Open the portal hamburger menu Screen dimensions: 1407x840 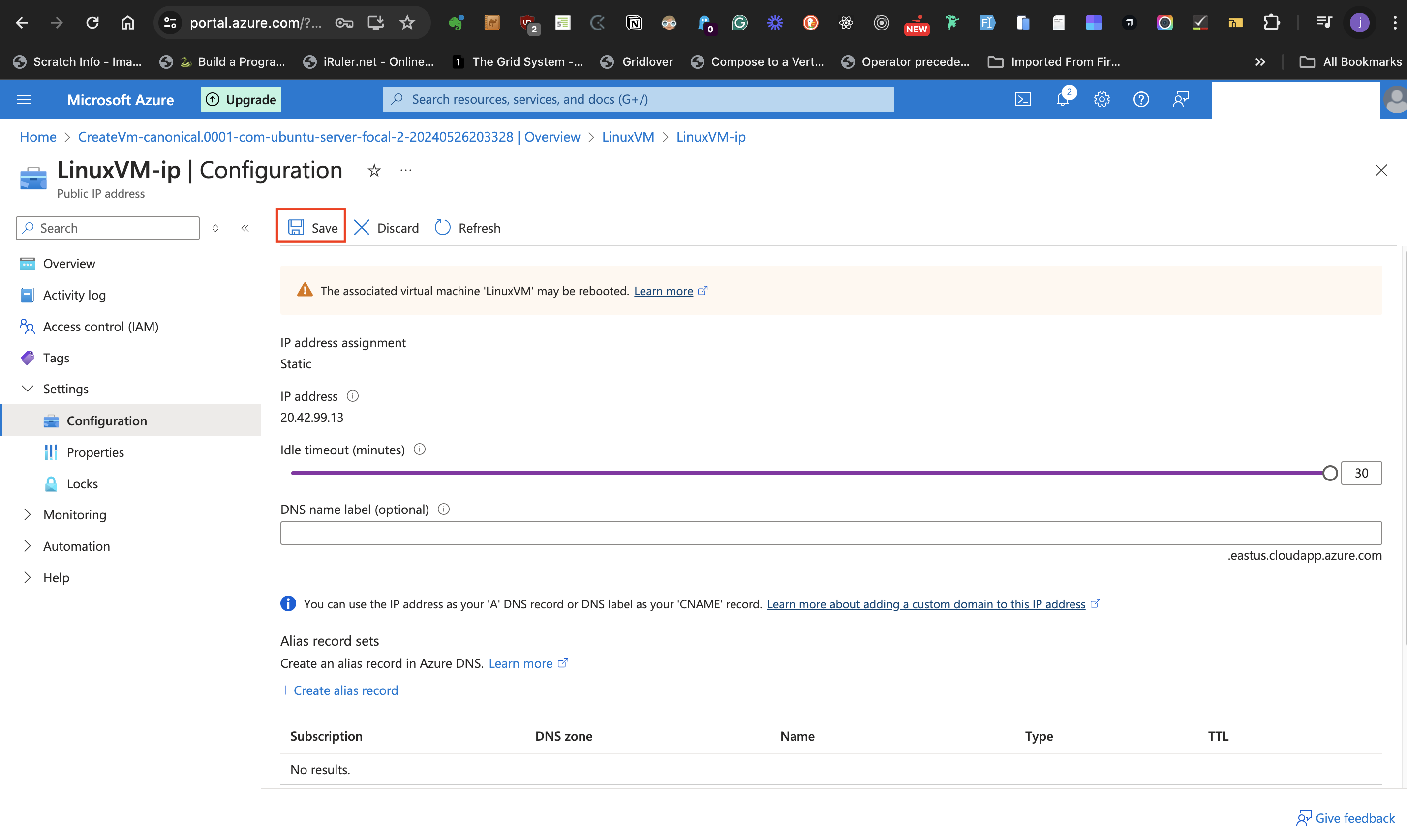coord(24,100)
